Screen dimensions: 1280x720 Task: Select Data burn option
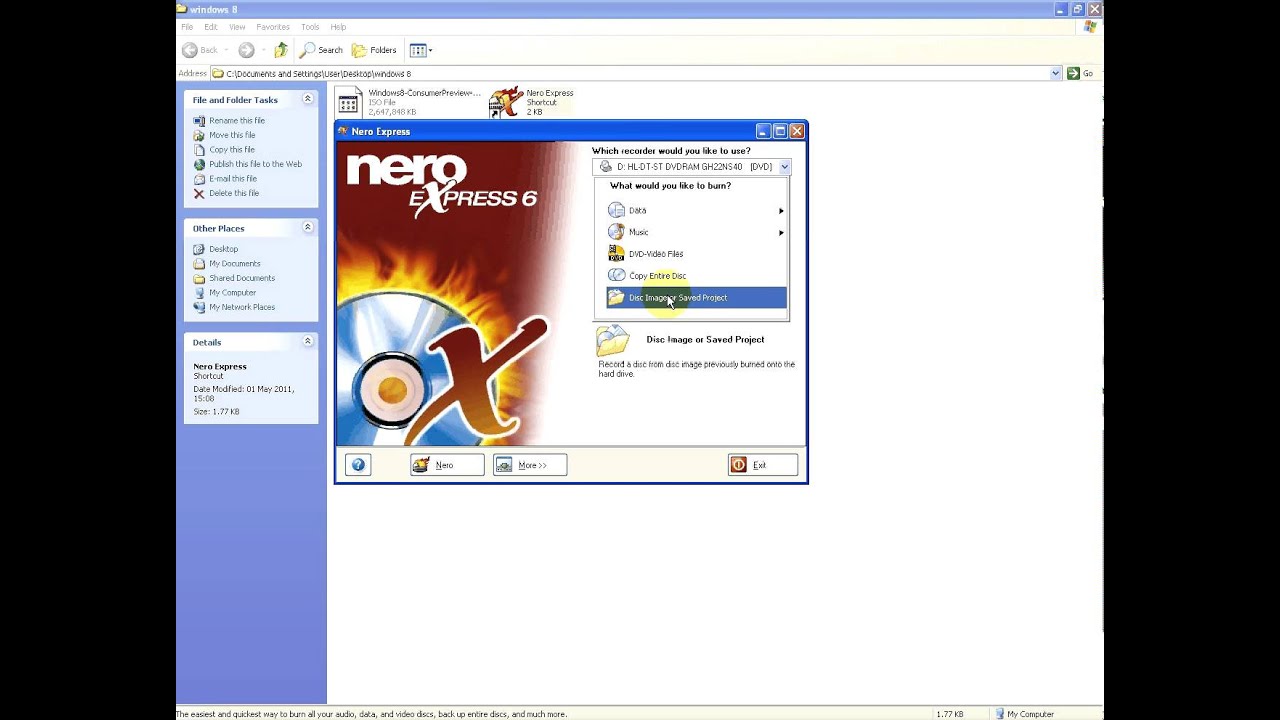(696, 210)
